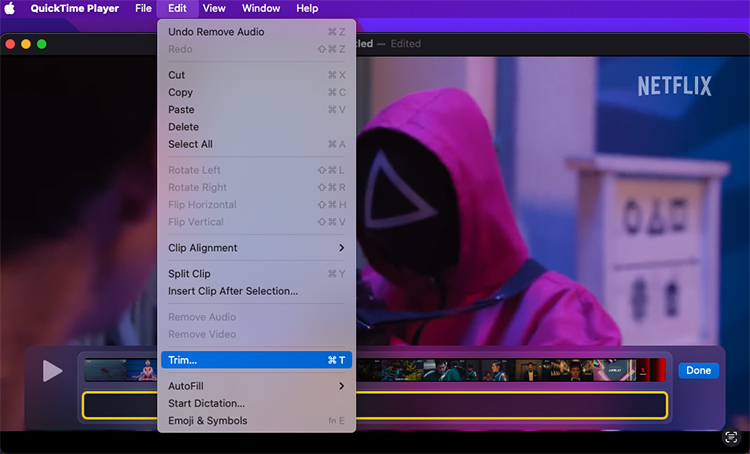This screenshot has width=750, height=454.
Task: Minimize window with yellow button
Action: 26,44
